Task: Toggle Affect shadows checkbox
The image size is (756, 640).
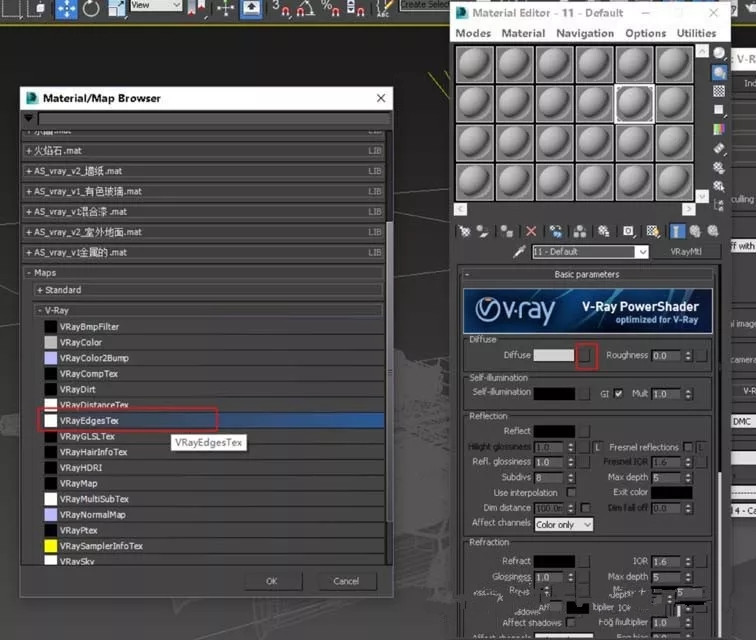Action: (571, 623)
